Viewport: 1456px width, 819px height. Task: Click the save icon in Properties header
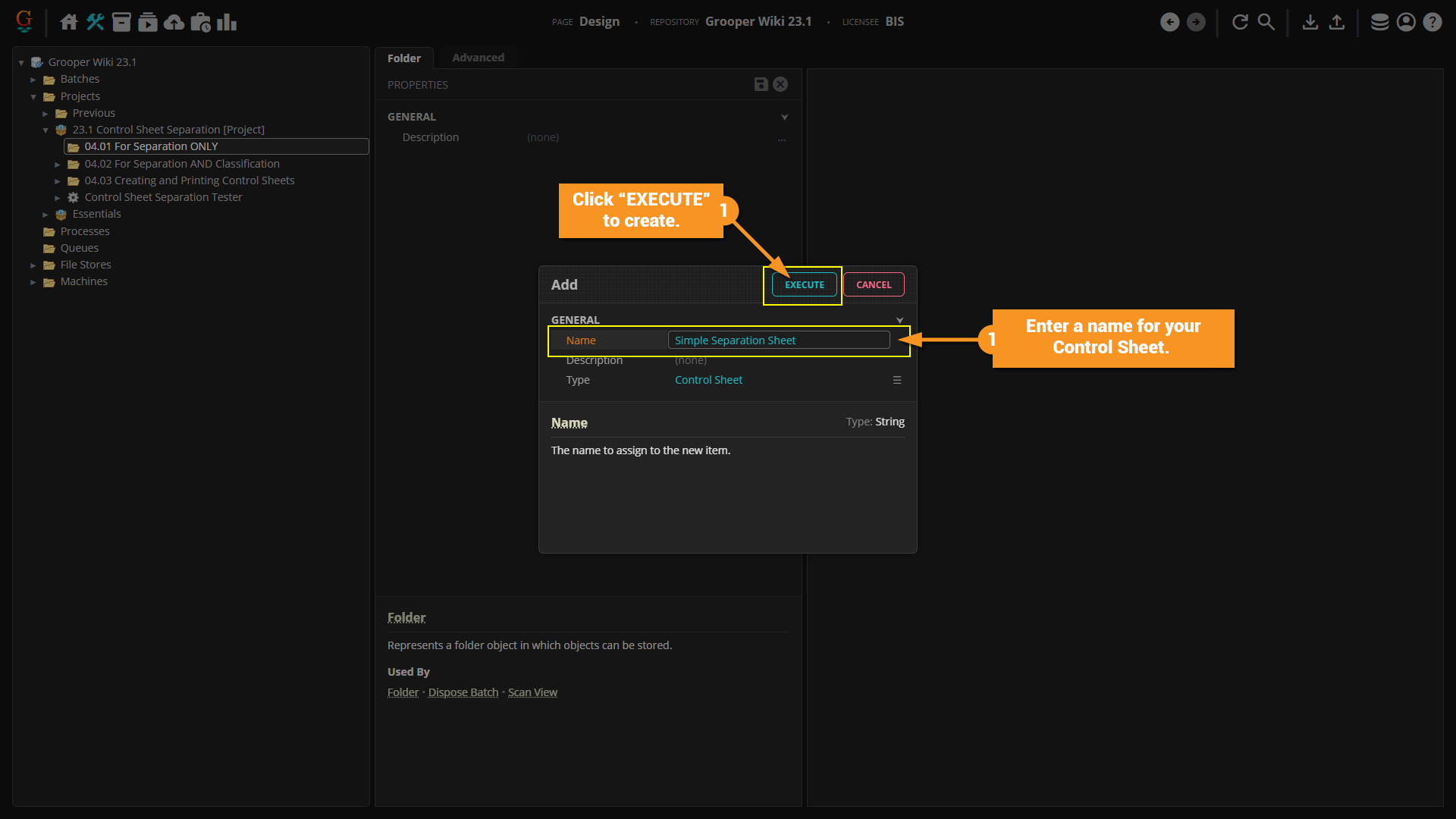(x=761, y=84)
